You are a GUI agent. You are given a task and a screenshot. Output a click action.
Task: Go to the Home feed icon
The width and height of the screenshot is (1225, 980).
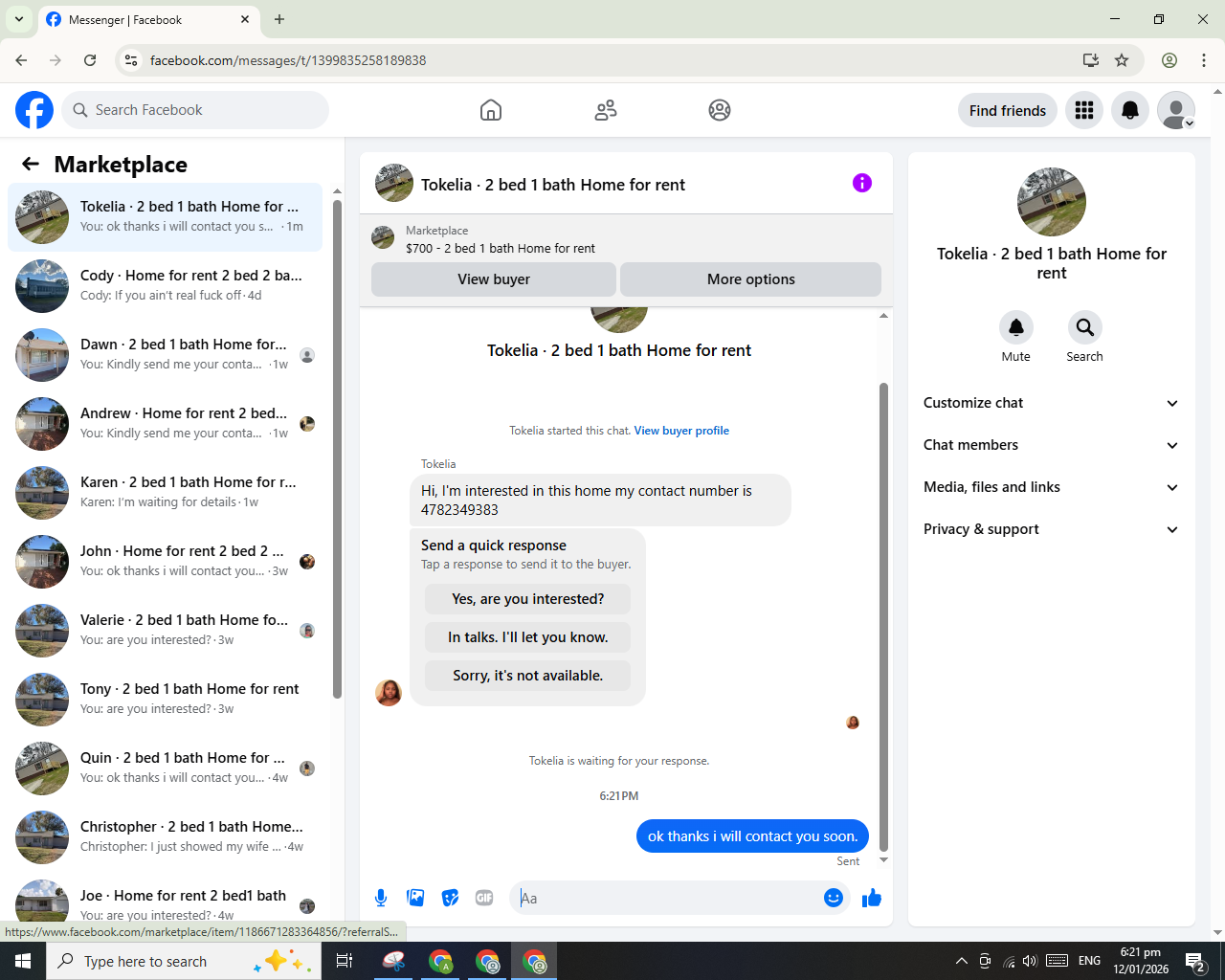point(491,110)
